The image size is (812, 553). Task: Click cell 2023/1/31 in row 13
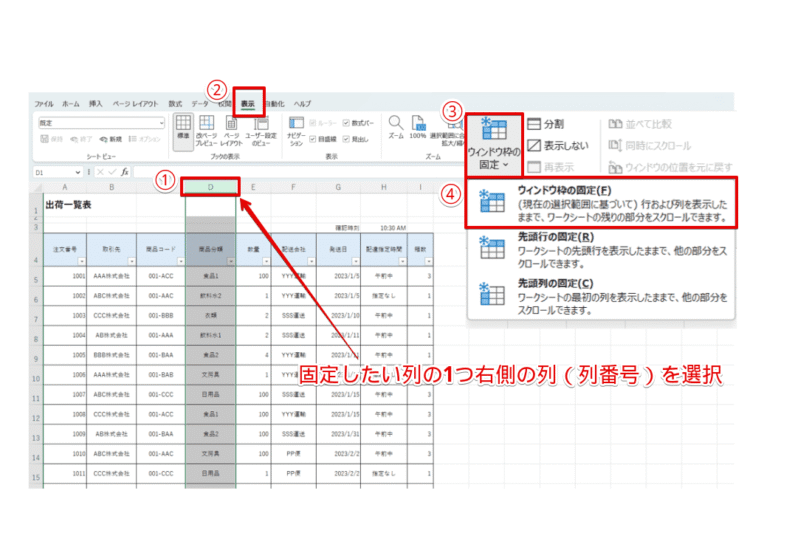[x=338, y=434]
